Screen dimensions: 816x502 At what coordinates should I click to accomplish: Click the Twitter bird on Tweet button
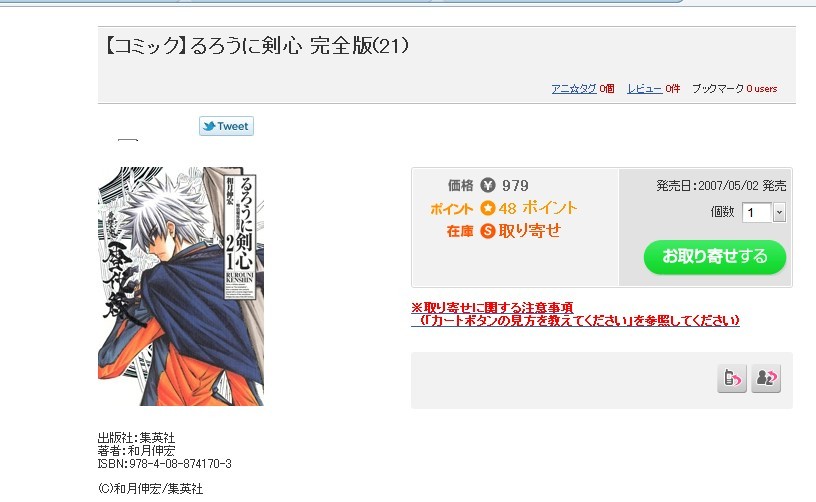(x=209, y=126)
